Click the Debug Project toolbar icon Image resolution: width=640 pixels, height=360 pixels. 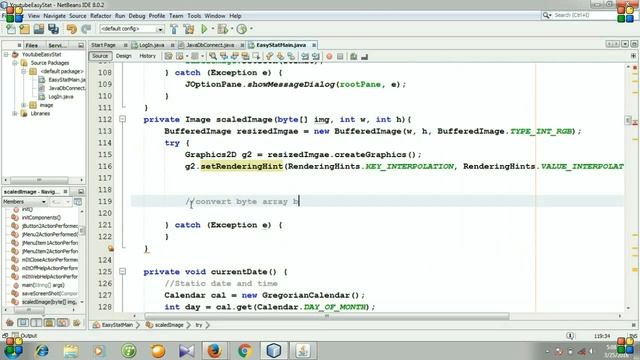click(x=222, y=29)
